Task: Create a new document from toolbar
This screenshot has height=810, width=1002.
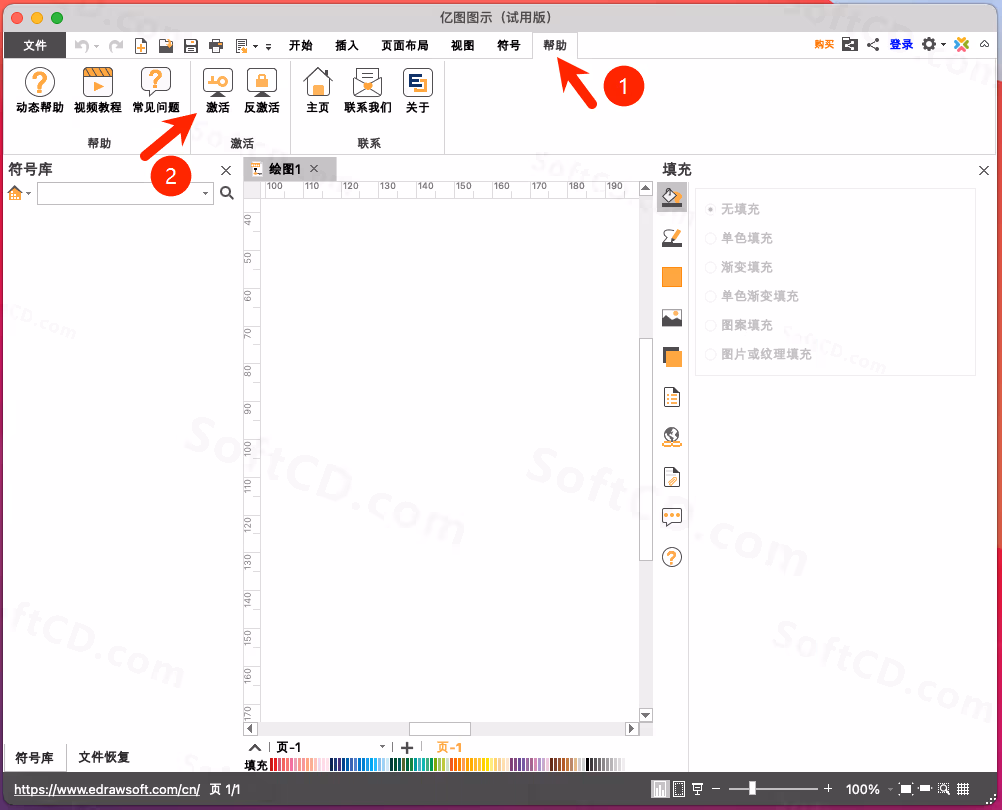Action: 141,45
